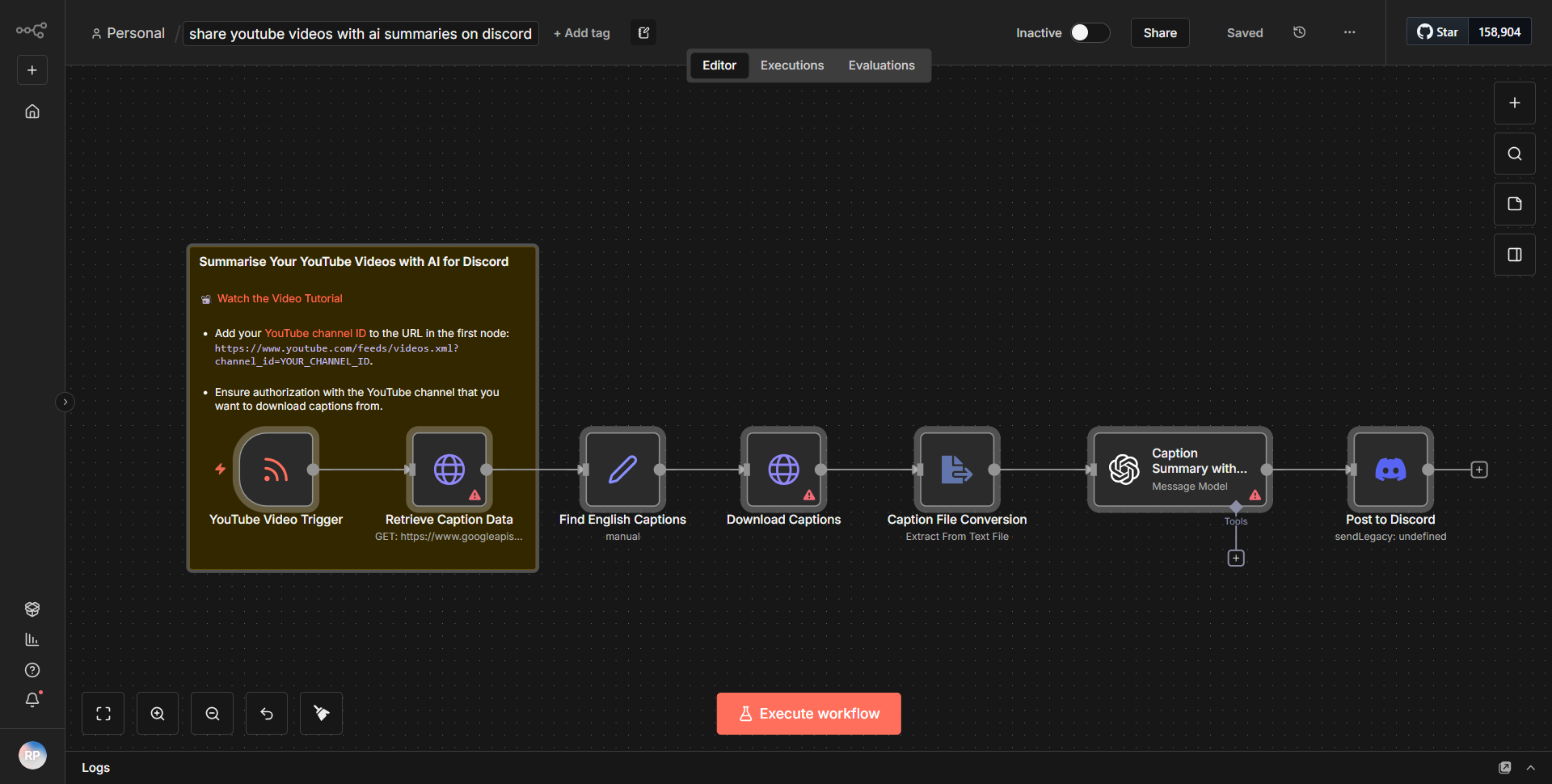The width and height of the screenshot is (1552, 784).
Task: Click the fit view zoom-to-fit icon
Action: coord(103,714)
